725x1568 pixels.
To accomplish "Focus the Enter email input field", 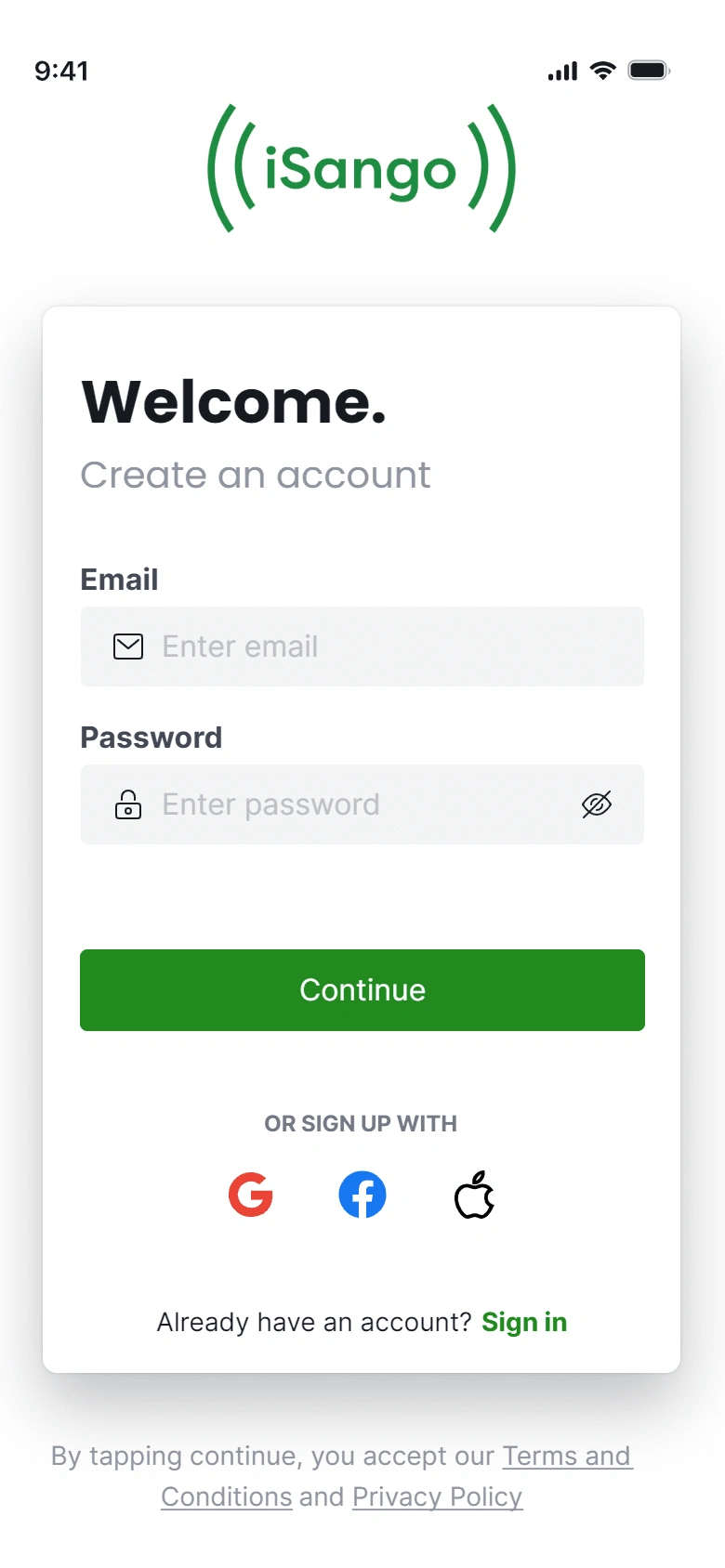I will [362, 647].
